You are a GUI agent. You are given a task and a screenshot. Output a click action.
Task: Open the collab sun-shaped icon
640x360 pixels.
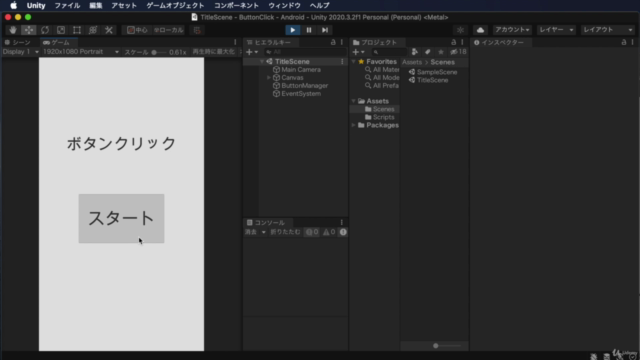460,30
